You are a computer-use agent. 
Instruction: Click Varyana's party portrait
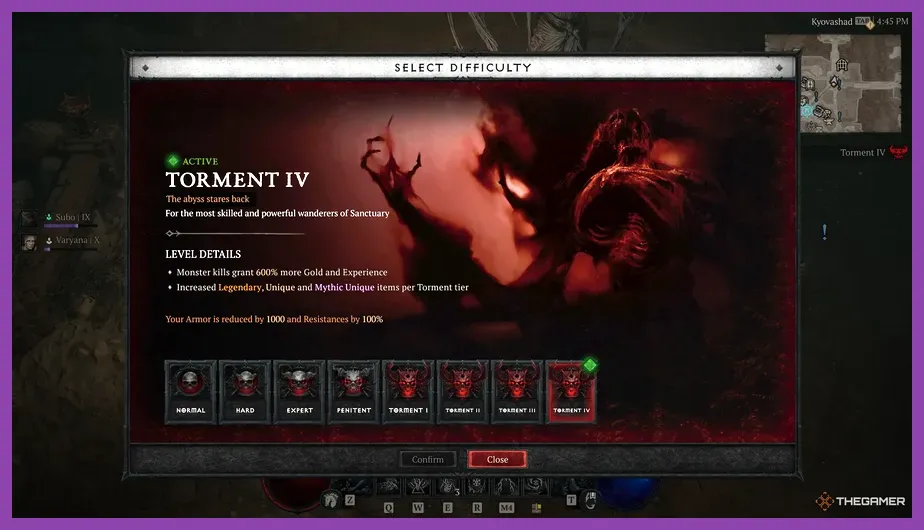pyautogui.click(x=29, y=242)
